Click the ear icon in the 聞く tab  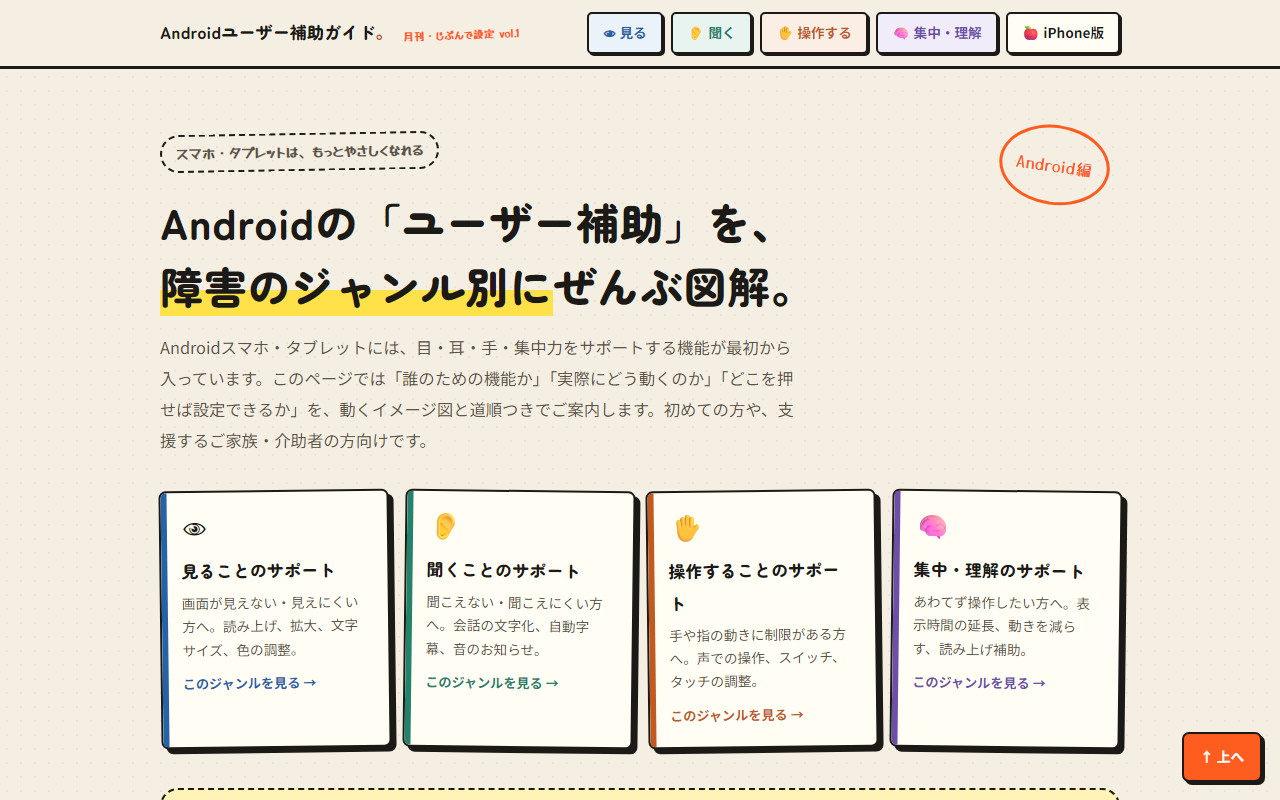tap(695, 33)
